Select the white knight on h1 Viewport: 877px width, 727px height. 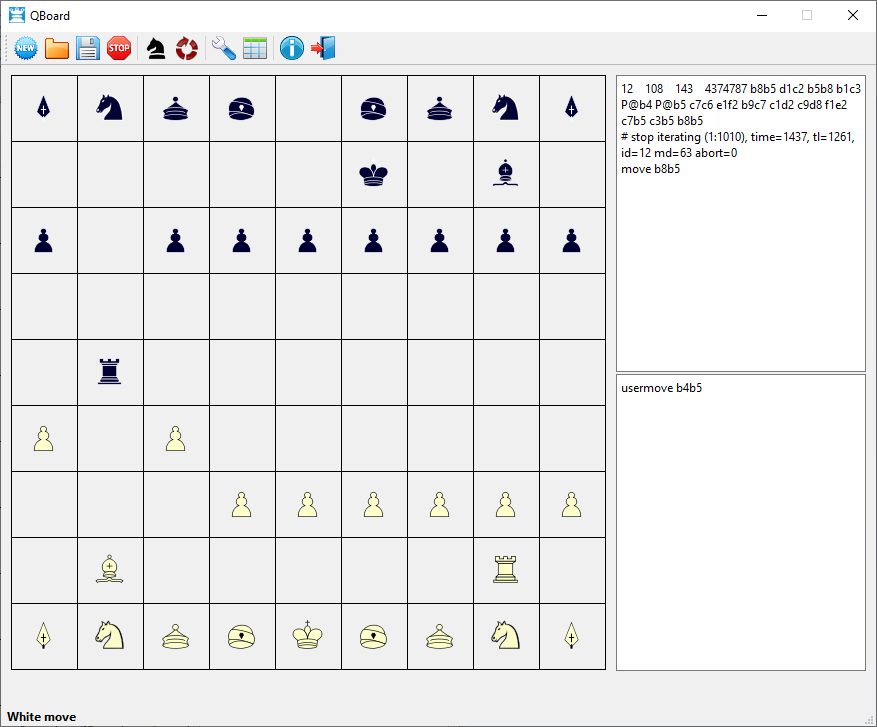[506, 635]
